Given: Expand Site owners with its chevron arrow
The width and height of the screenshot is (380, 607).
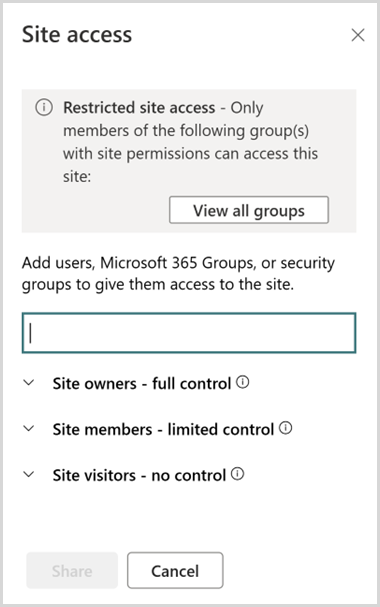Looking at the screenshot, I should [x=29, y=383].
